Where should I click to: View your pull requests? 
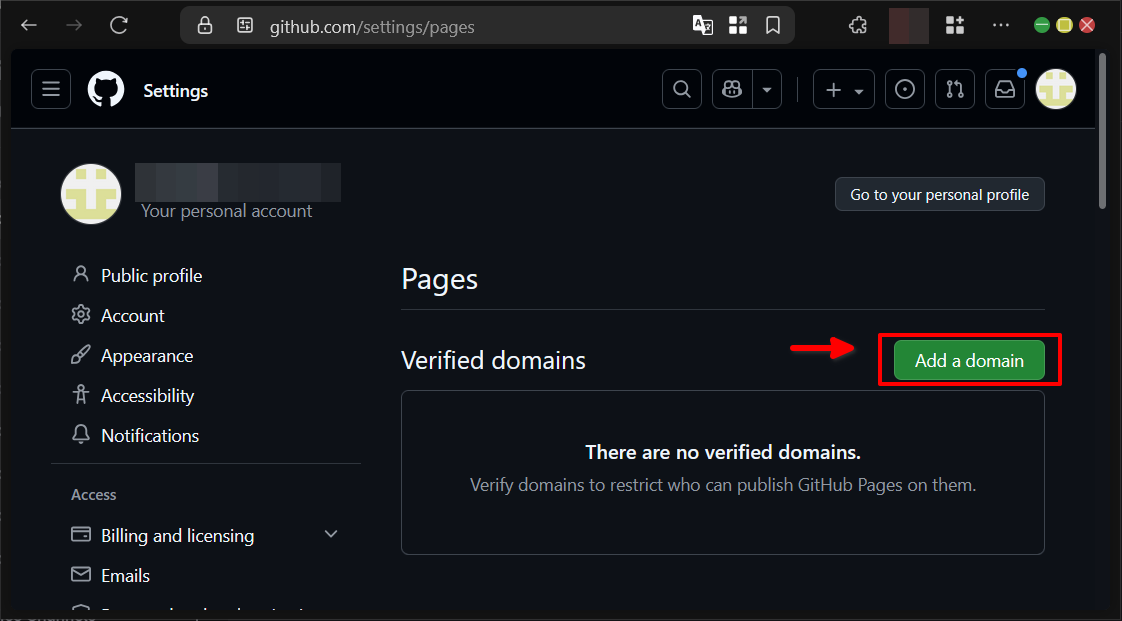954,89
